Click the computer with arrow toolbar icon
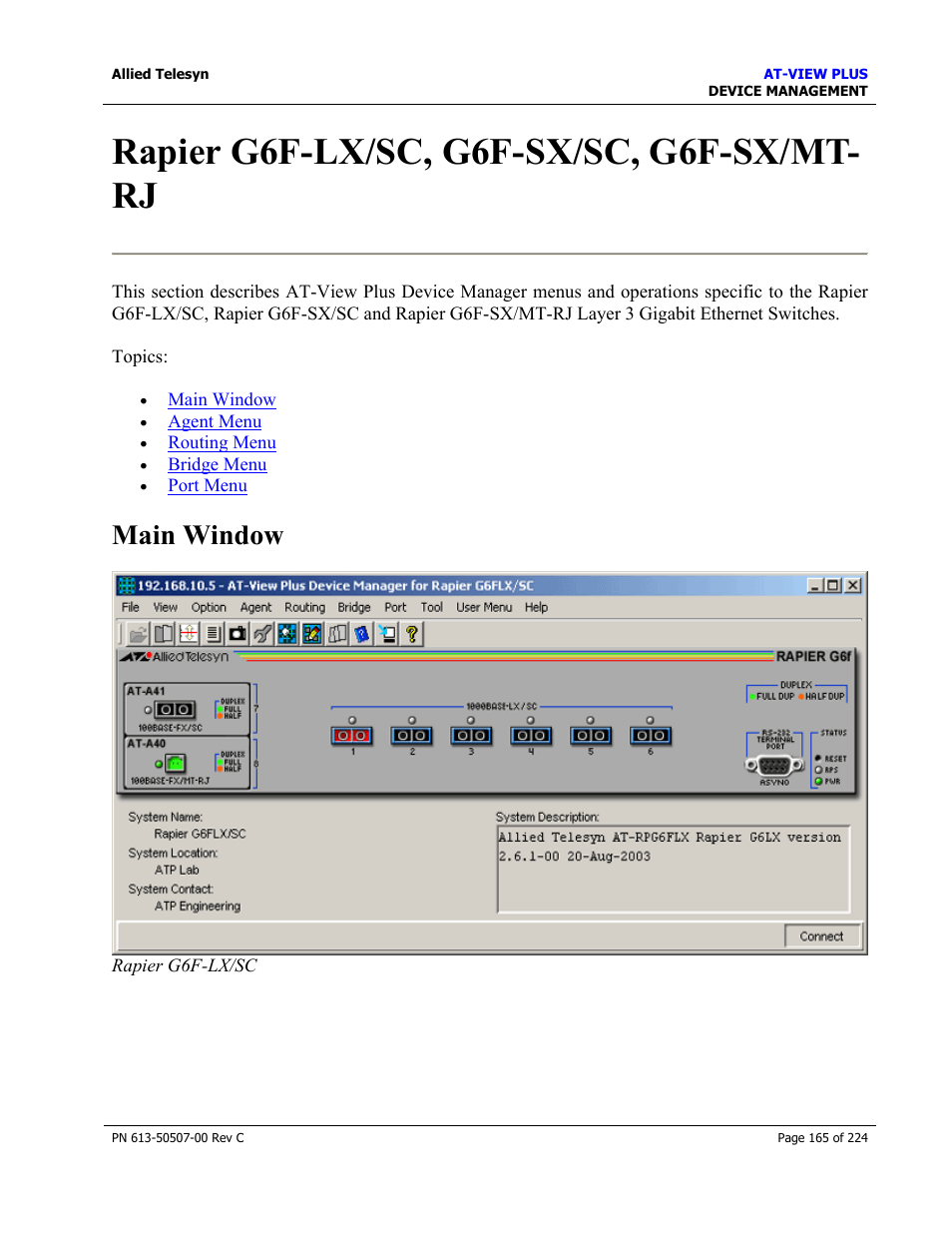 pyautogui.click(x=387, y=634)
